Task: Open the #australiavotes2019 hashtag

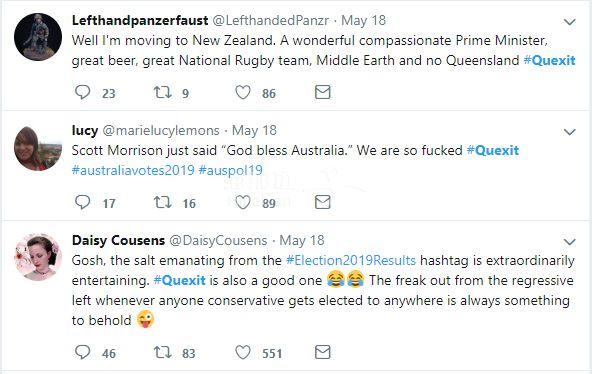Action: [133, 170]
